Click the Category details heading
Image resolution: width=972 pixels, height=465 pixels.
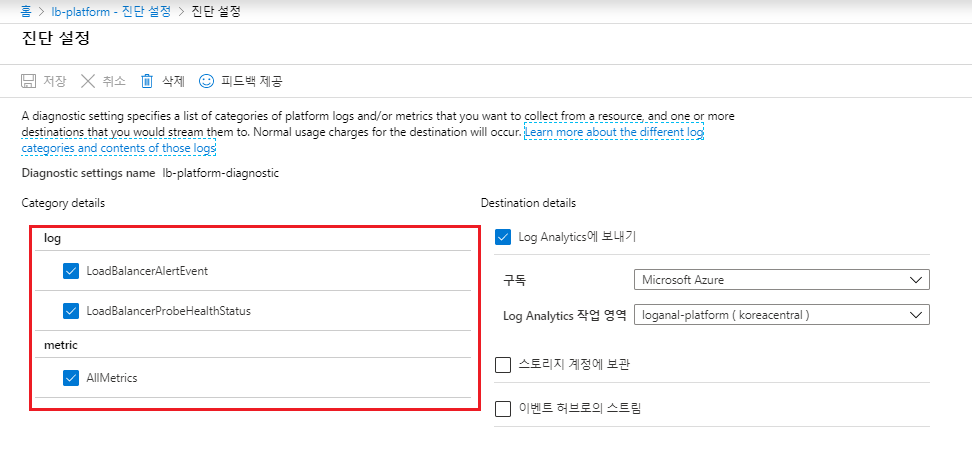(63, 203)
